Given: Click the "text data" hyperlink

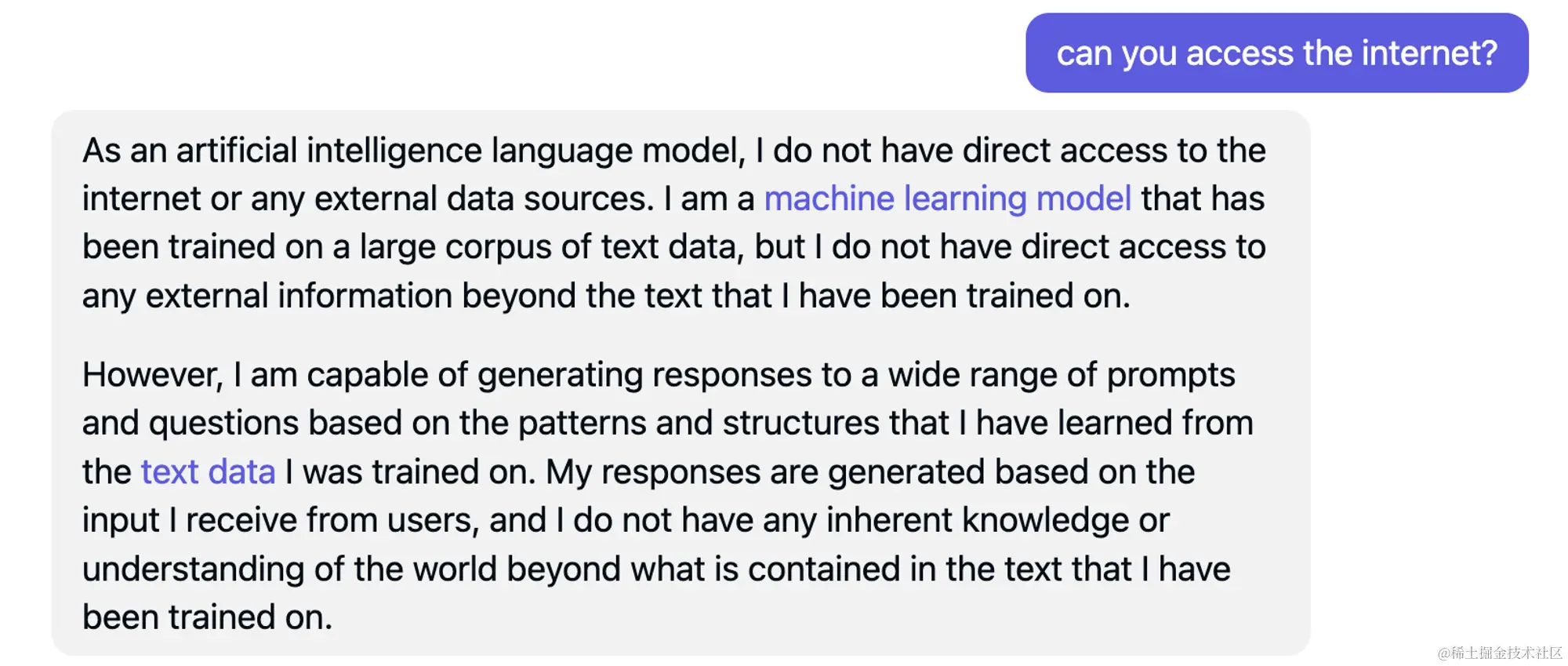Looking at the screenshot, I should (x=208, y=472).
